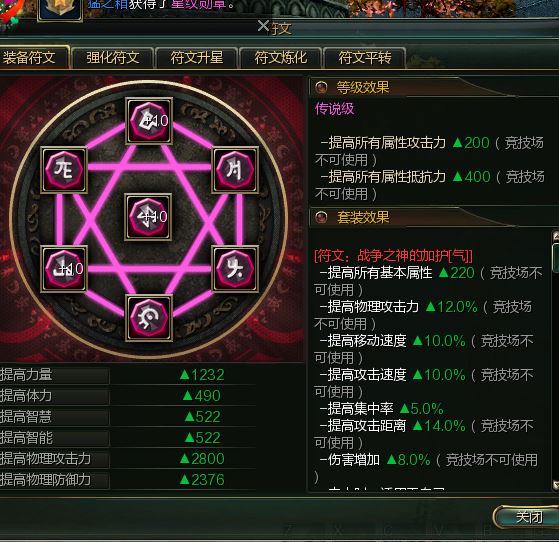Image resolution: width=559 pixels, height=542 pixels.
Task: Click the 关闭 button
Action: pos(526,516)
